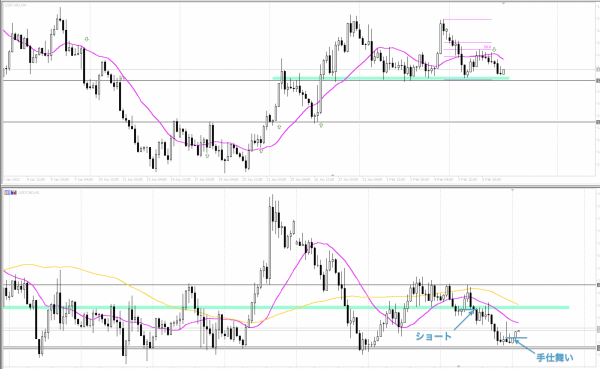Select the mint green horizontal band on the lower chart
Screen dimensions: 600x369
click(x=286, y=307)
